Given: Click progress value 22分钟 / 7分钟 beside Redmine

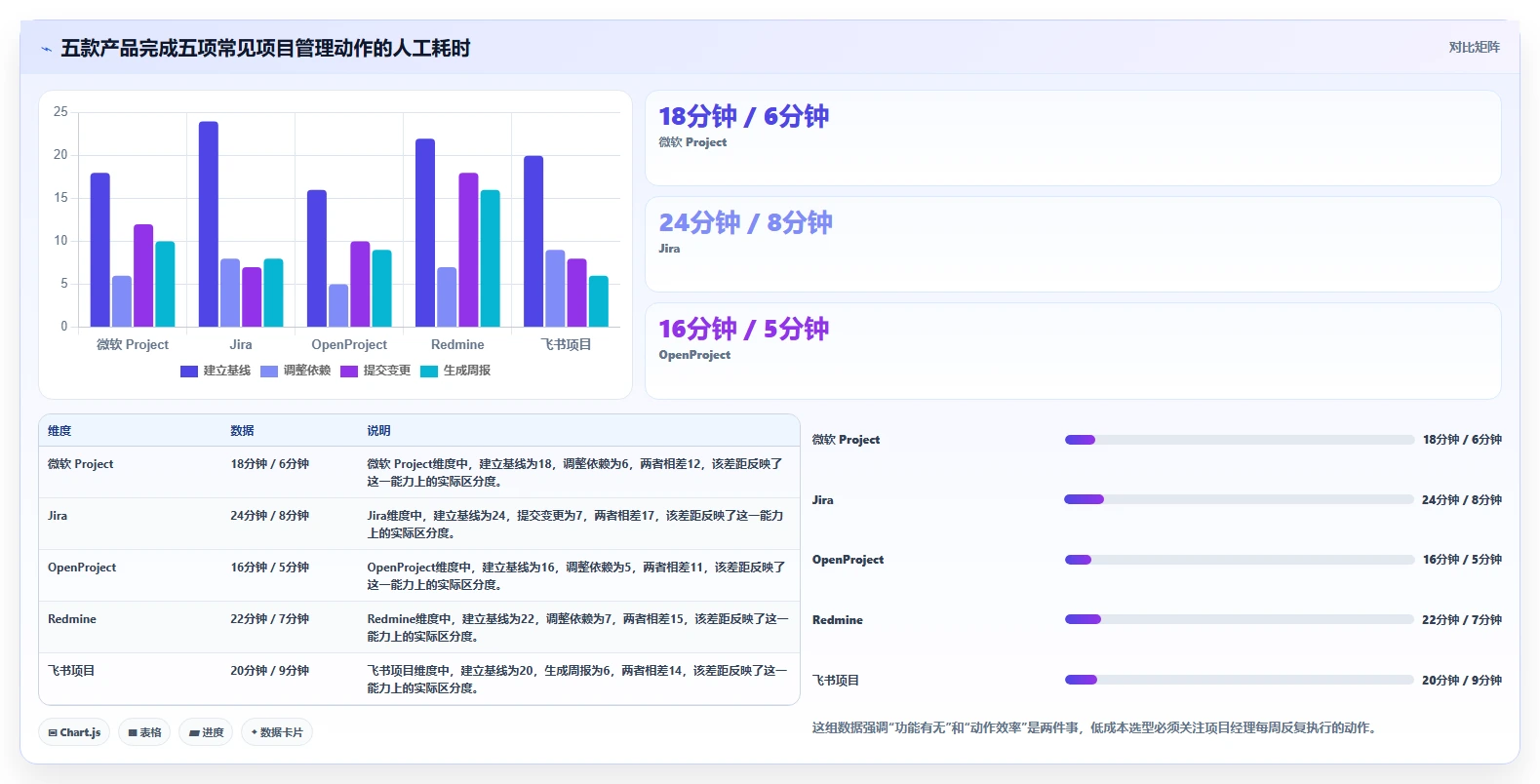Looking at the screenshot, I should tap(1462, 620).
